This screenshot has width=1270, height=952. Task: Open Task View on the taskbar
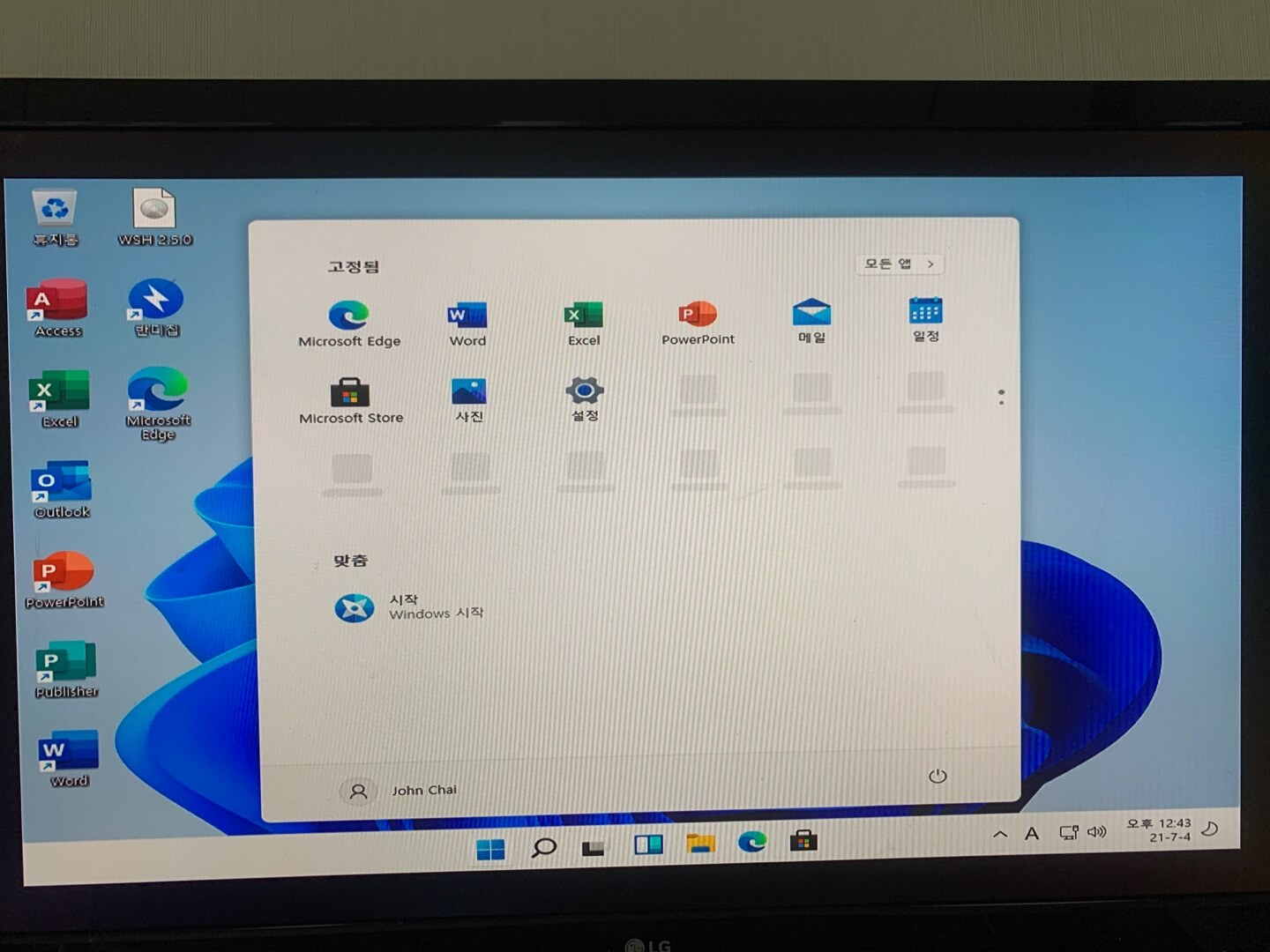click(594, 848)
